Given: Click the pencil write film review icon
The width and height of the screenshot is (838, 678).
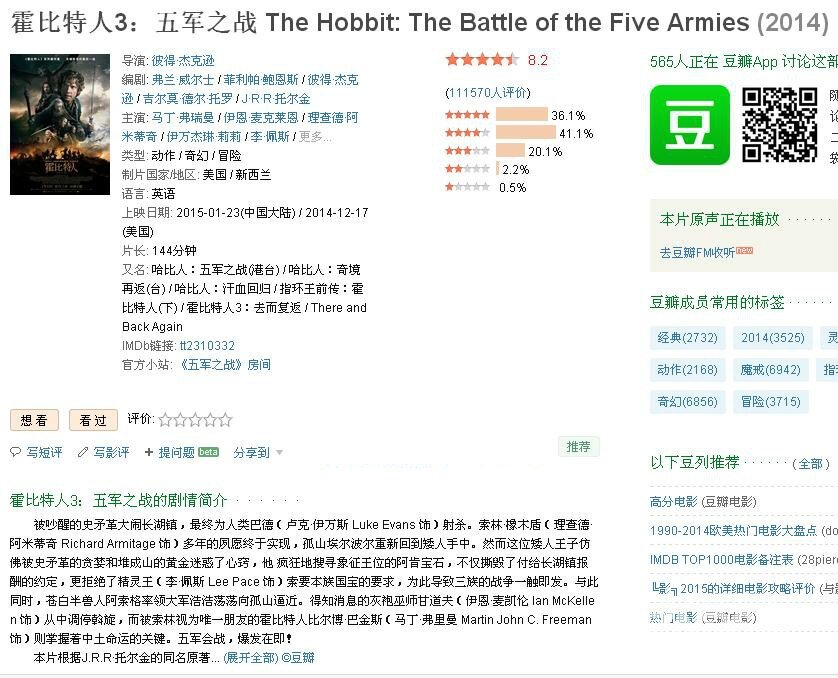Looking at the screenshot, I should pos(84,452).
